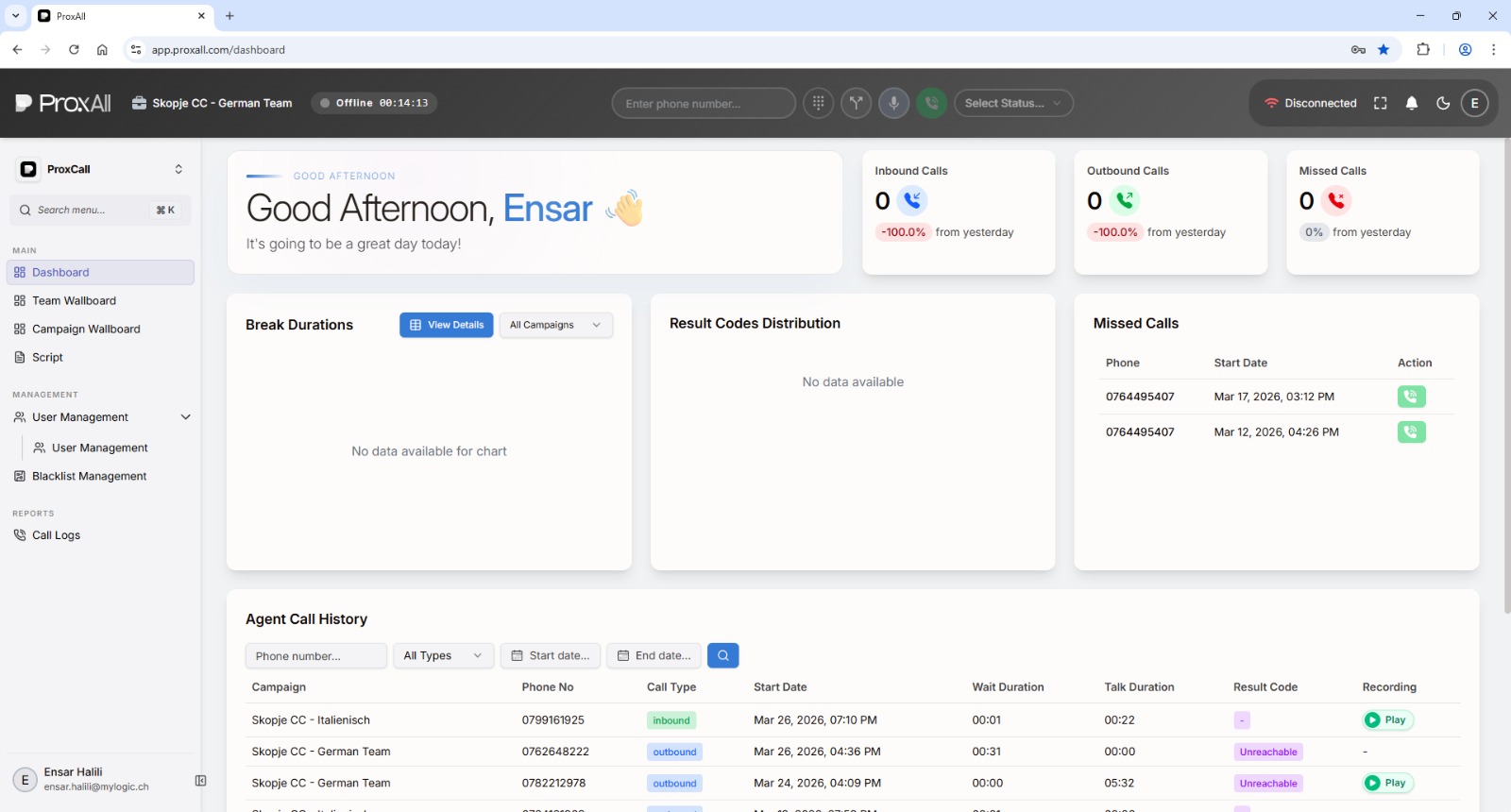Viewport: 1511px width, 812px height.
Task: Open a new browser tab
Action: click(x=229, y=16)
